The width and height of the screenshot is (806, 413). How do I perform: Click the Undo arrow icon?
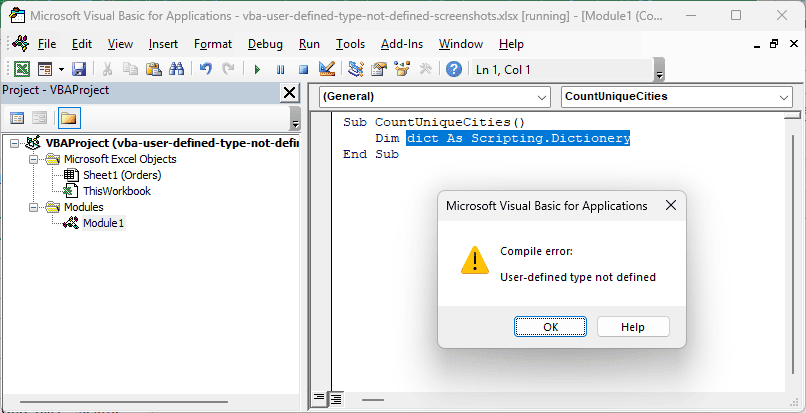tap(206, 69)
